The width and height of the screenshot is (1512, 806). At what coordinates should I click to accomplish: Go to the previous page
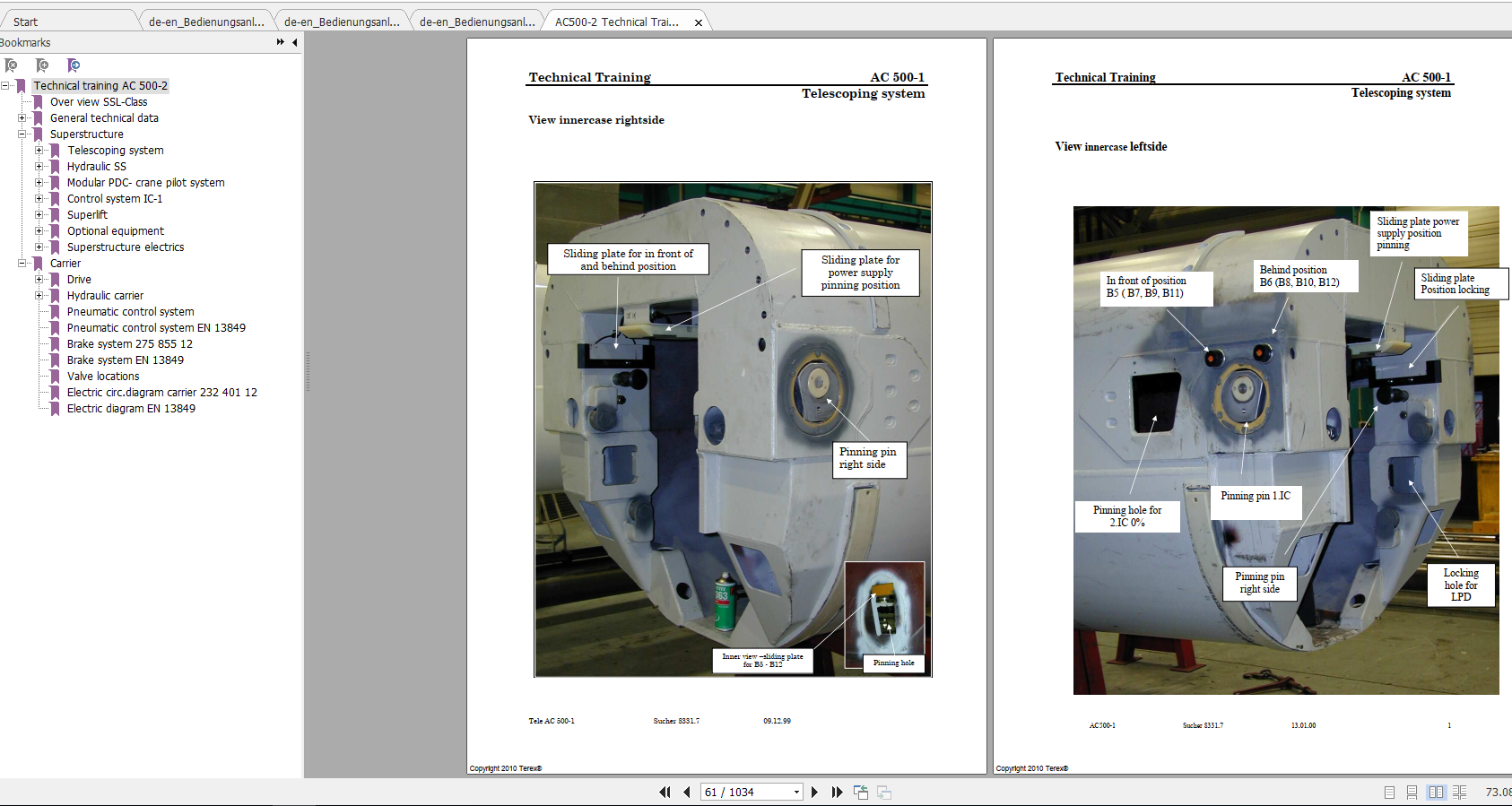click(x=687, y=792)
